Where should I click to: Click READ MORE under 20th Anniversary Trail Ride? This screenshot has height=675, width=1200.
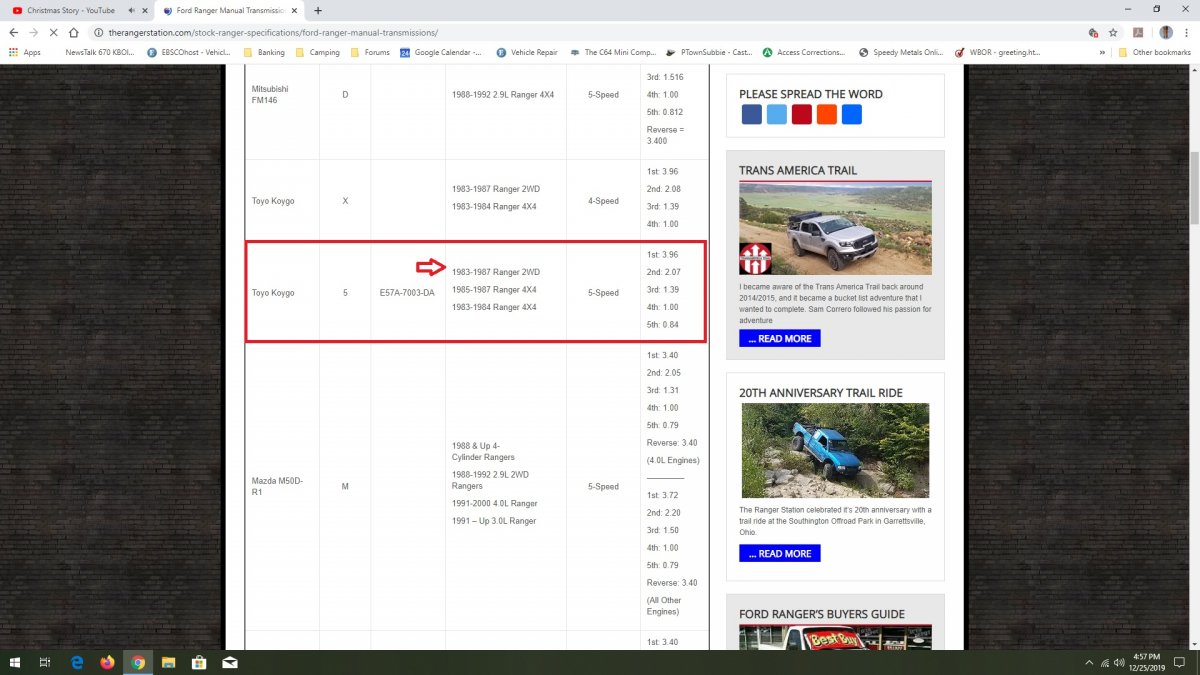point(780,553)
